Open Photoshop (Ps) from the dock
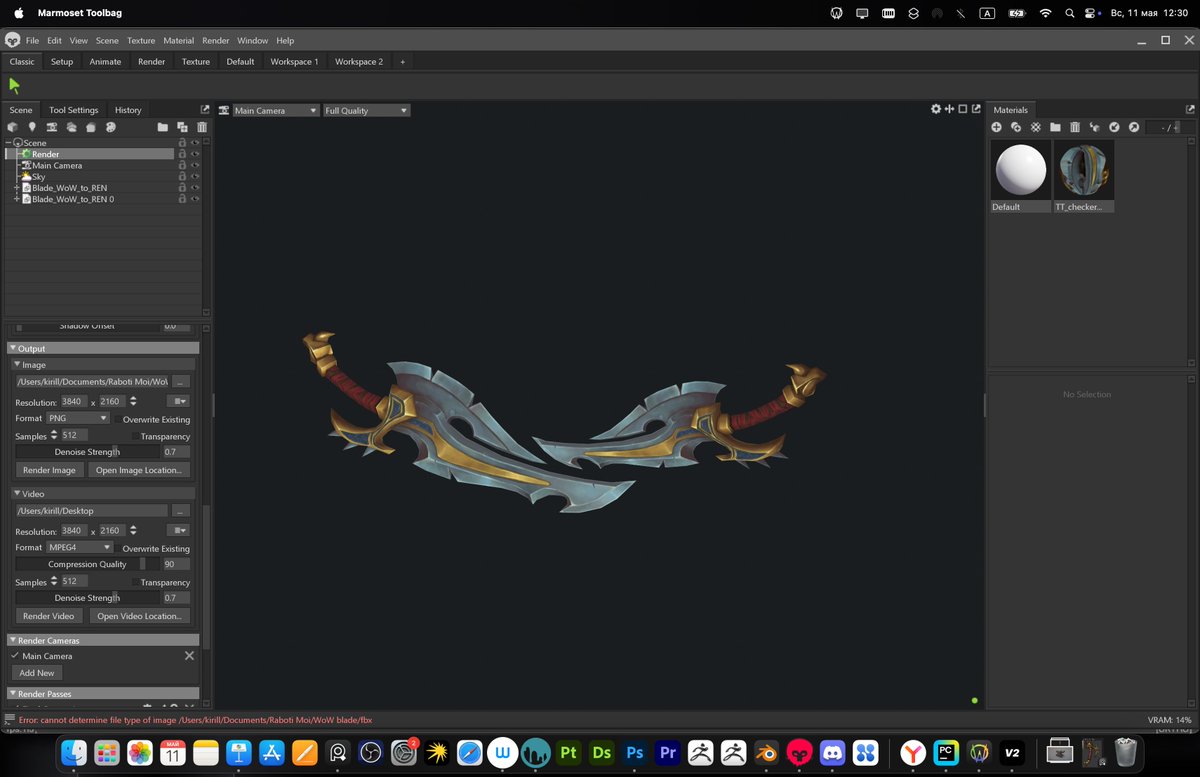Viewport: 1200px width, 777px height. (x=634, y=752)
